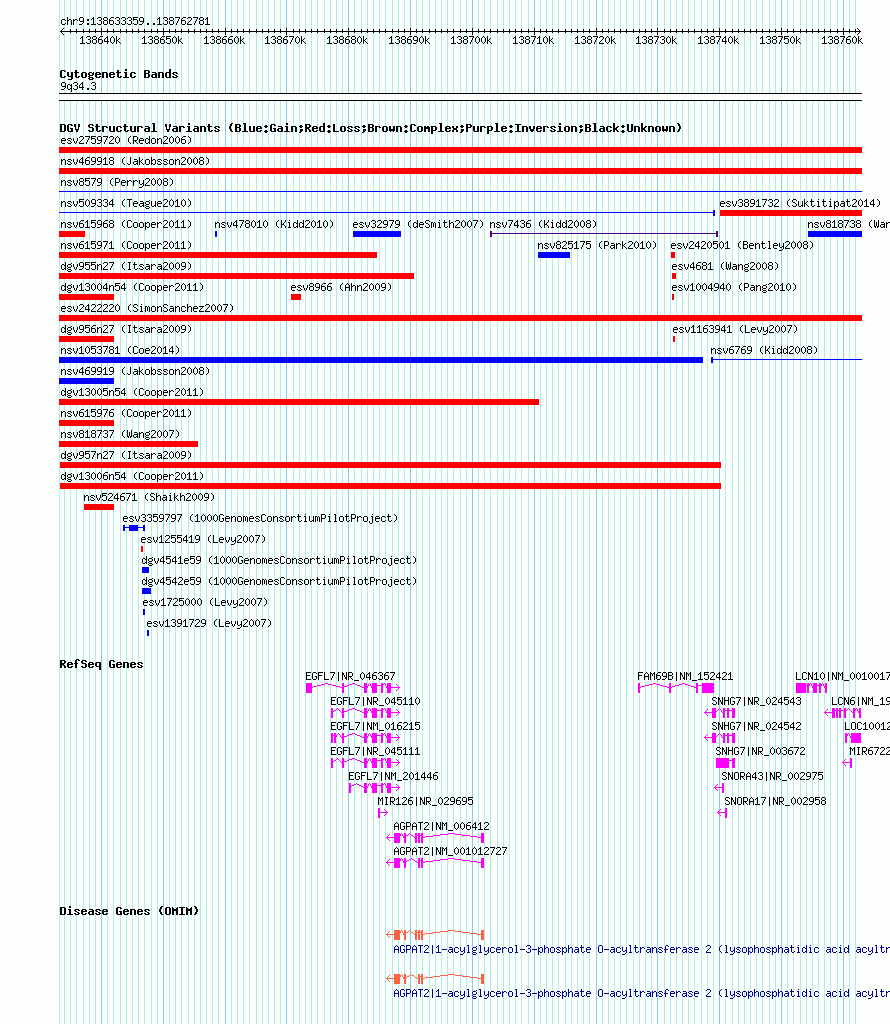Select the nsv818737 (Wang2007) label
This screenshot has width=890, height=1024.
click(120, 434)
